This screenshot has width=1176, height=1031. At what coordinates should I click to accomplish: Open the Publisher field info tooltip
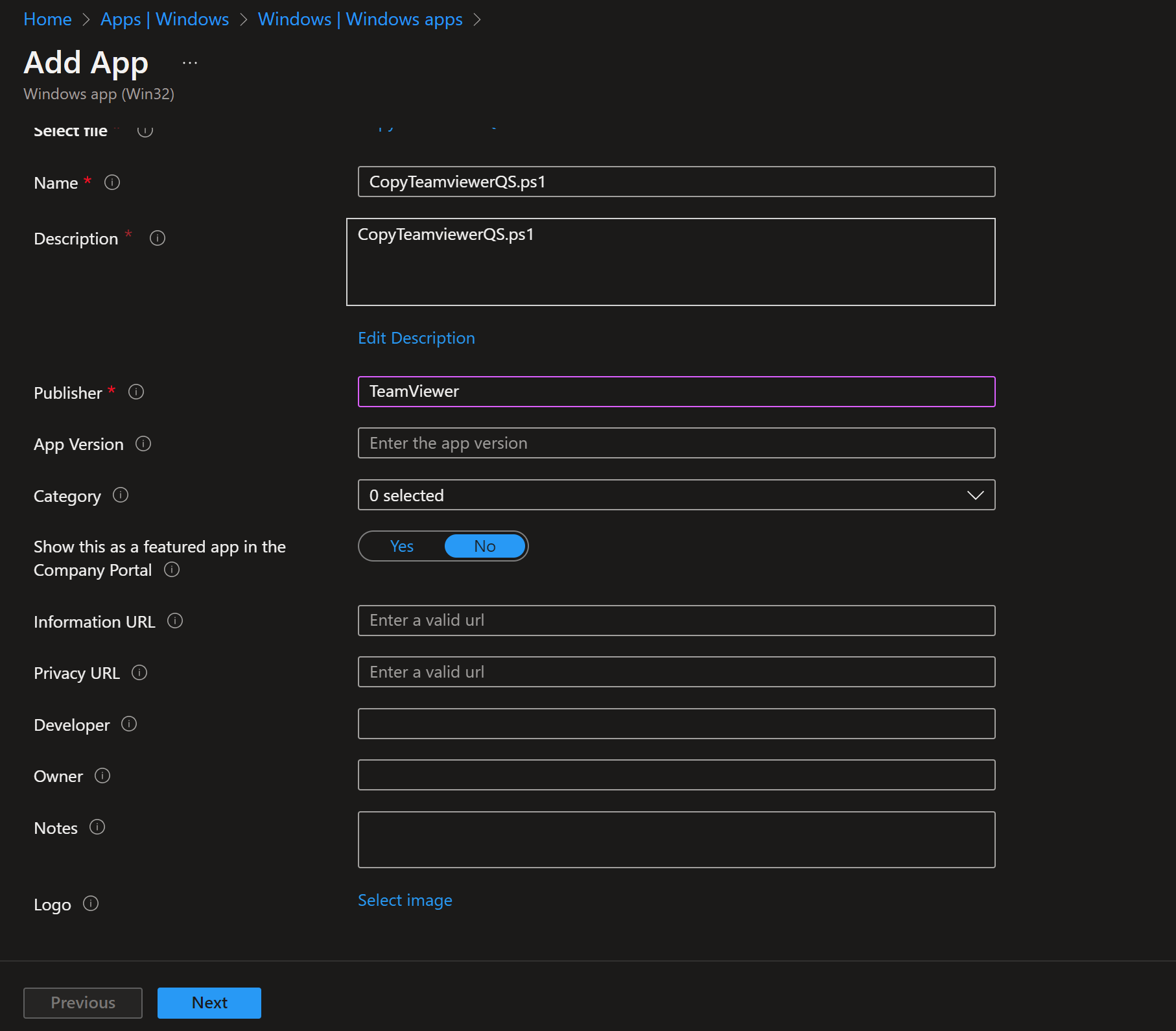[x=136, y=392]
